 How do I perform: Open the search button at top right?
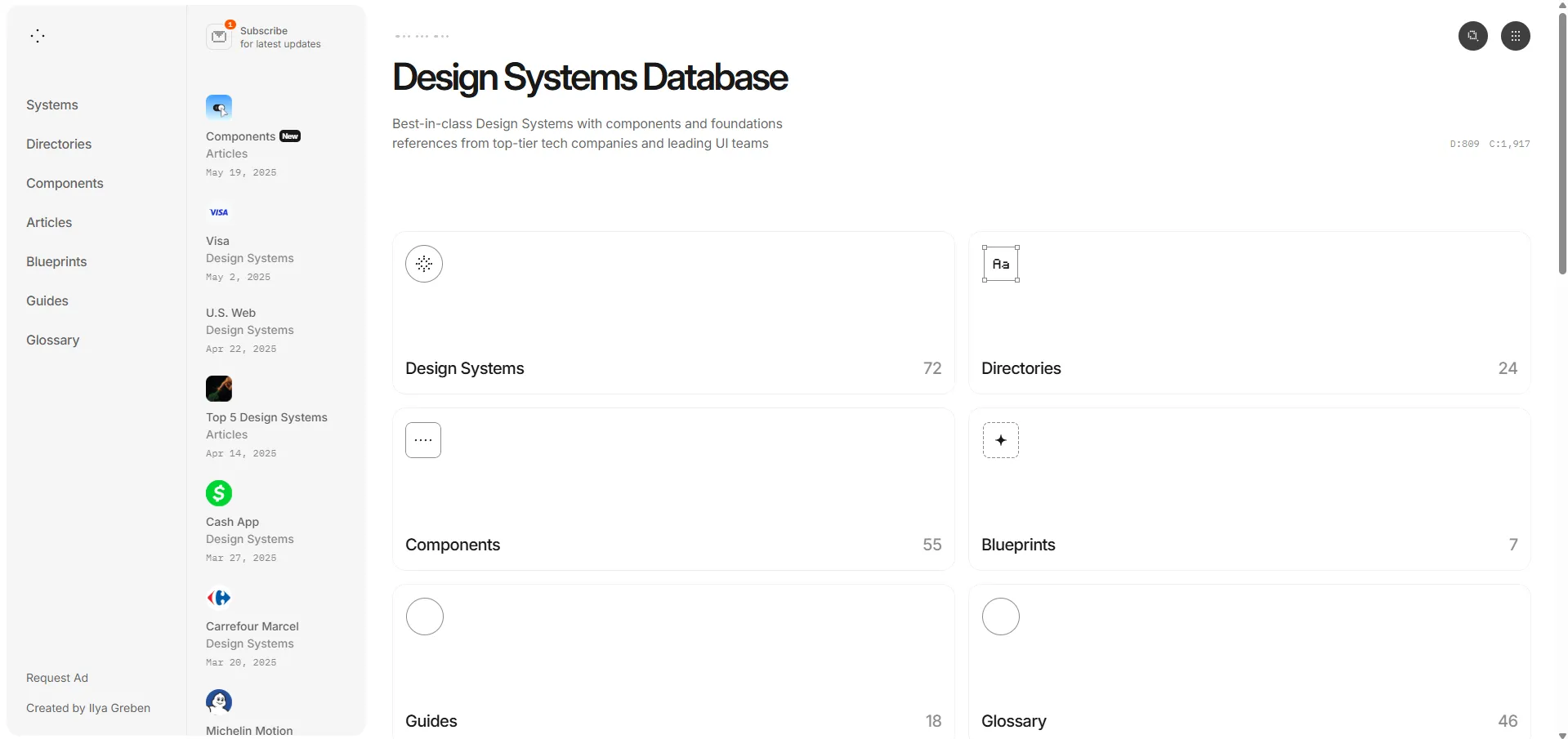point(1472,36)
